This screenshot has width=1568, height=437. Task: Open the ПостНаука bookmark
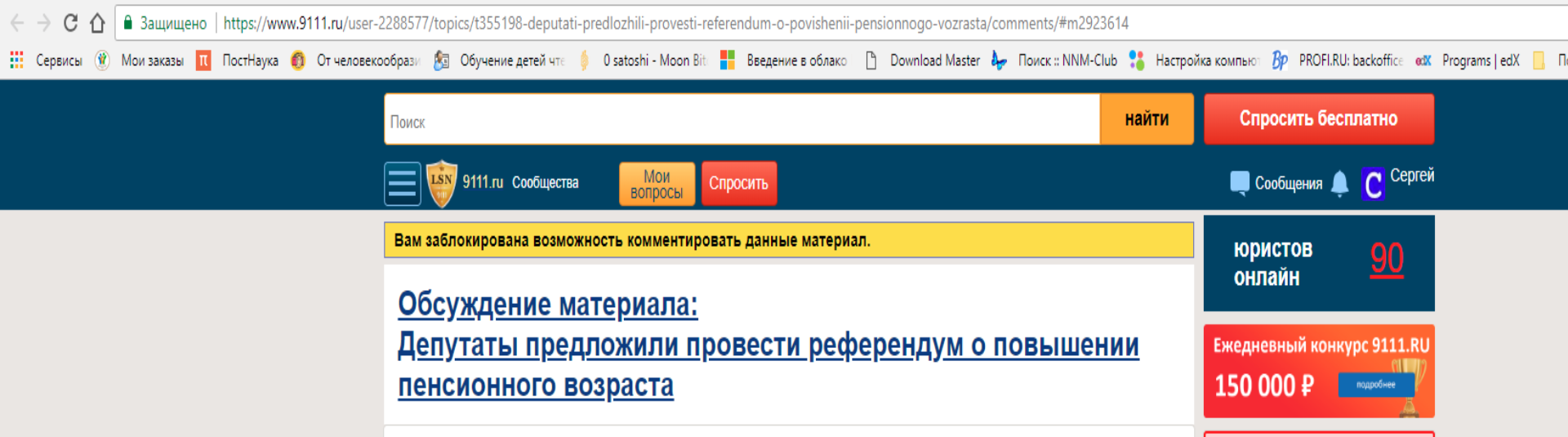(x=238, y=60)
